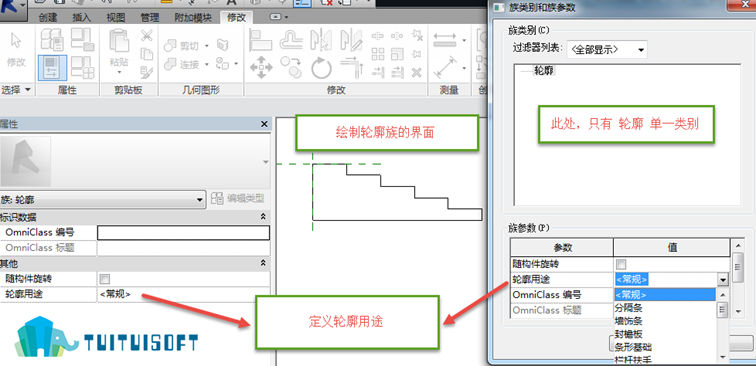Select the Align tool icon
The height and width of the screenshot is (366, 756).
pyautogui.click(x=261, y=41)
